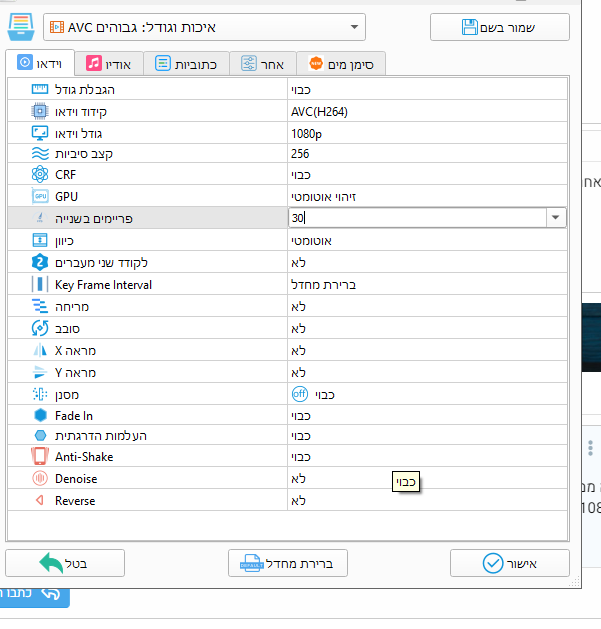Click the size limit value כבוי
This screenshot has height=629, width=601.
click(301, 90)
